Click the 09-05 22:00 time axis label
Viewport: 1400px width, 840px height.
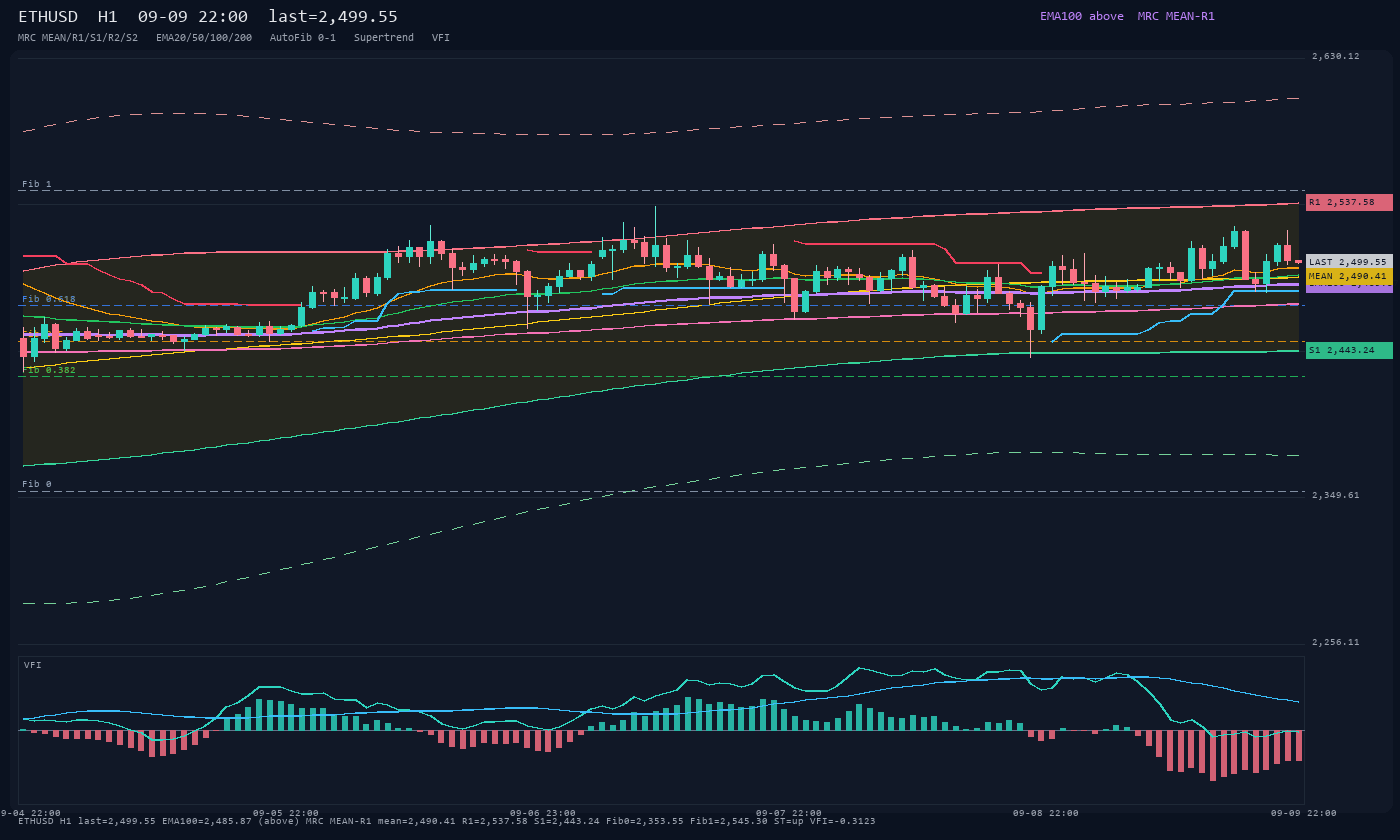286,813
